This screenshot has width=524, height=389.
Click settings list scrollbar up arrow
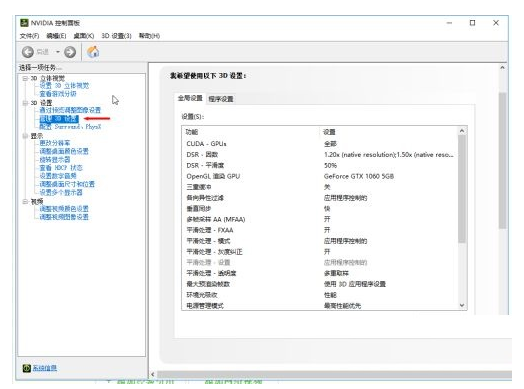pos(462,131)
